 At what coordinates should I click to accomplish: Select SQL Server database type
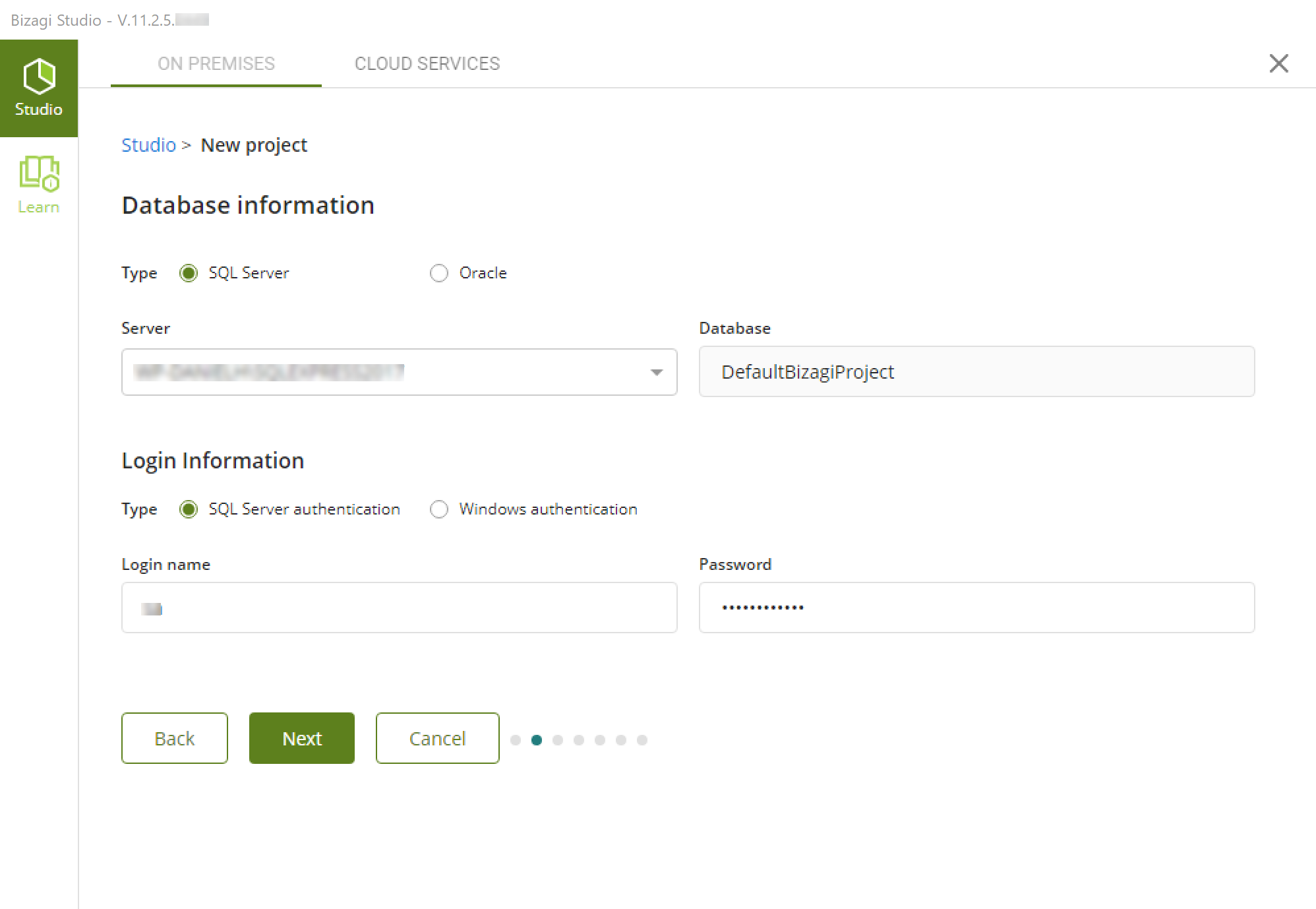[189, 273]
